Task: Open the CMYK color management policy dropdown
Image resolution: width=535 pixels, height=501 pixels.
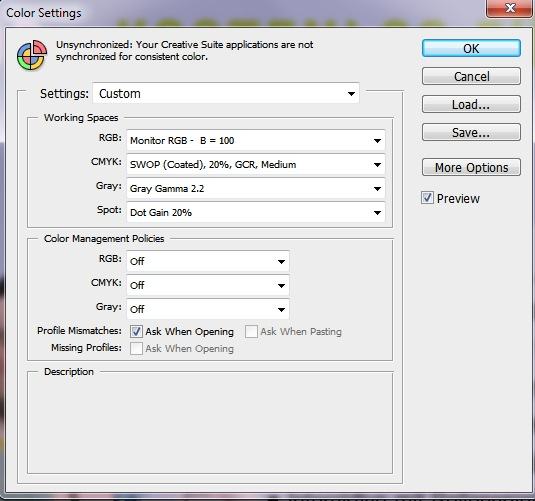Action: (x=208, y=285)
